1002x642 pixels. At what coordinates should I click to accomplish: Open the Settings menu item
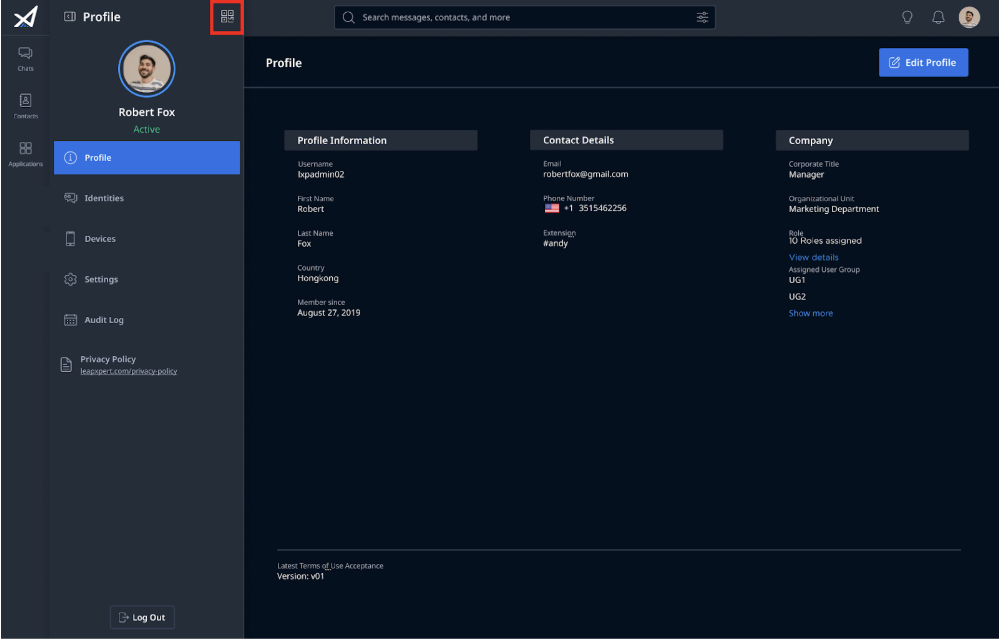[x=147, y=280]
